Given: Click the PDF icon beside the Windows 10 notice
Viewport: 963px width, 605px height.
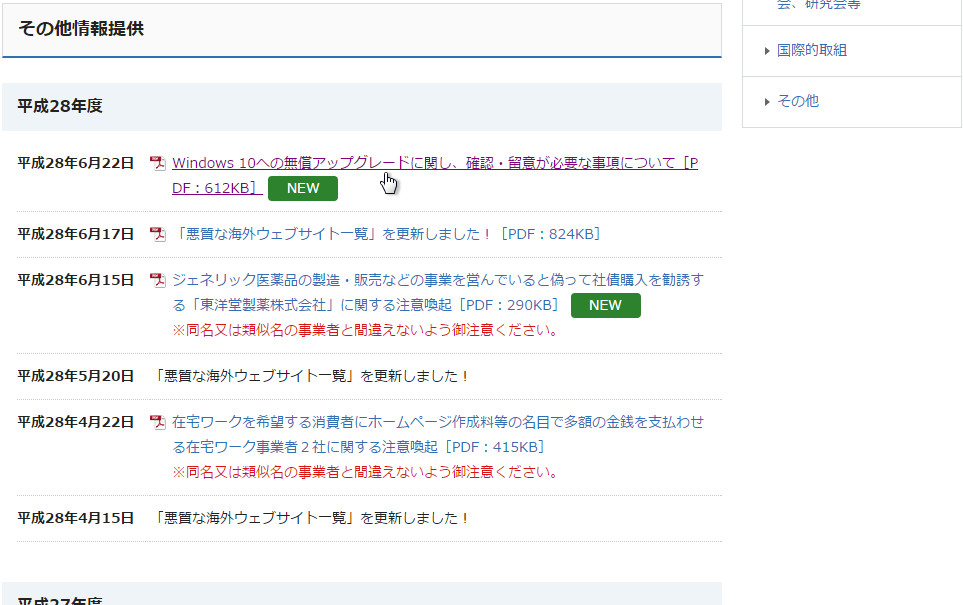Looking at the screenshot, I should tap(157, 162).
